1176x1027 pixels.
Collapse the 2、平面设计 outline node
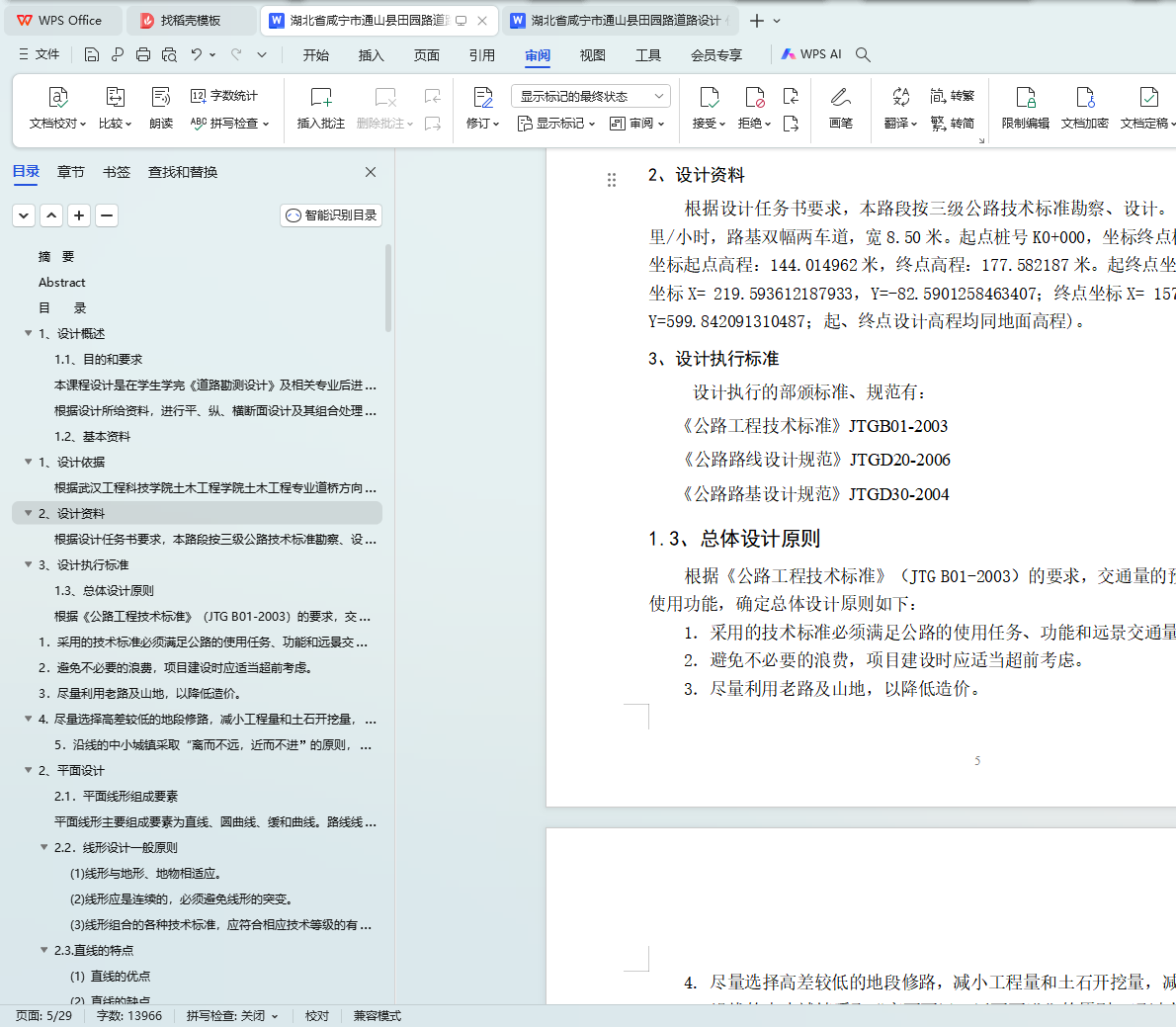pos(29,770)
